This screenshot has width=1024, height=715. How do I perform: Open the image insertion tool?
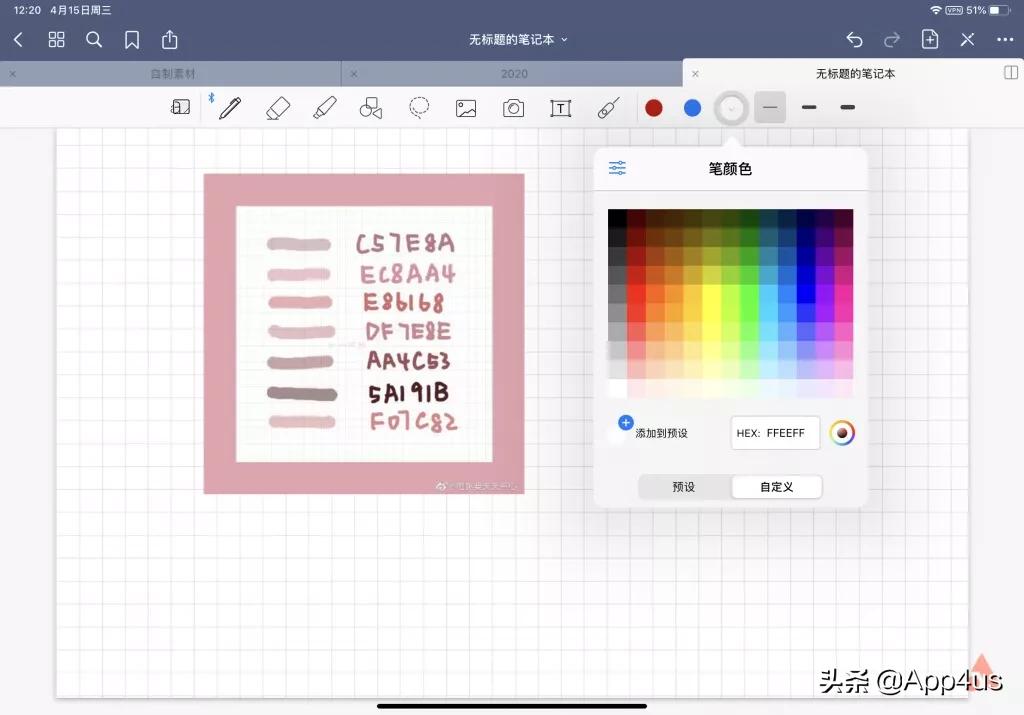tap(466, 107)
